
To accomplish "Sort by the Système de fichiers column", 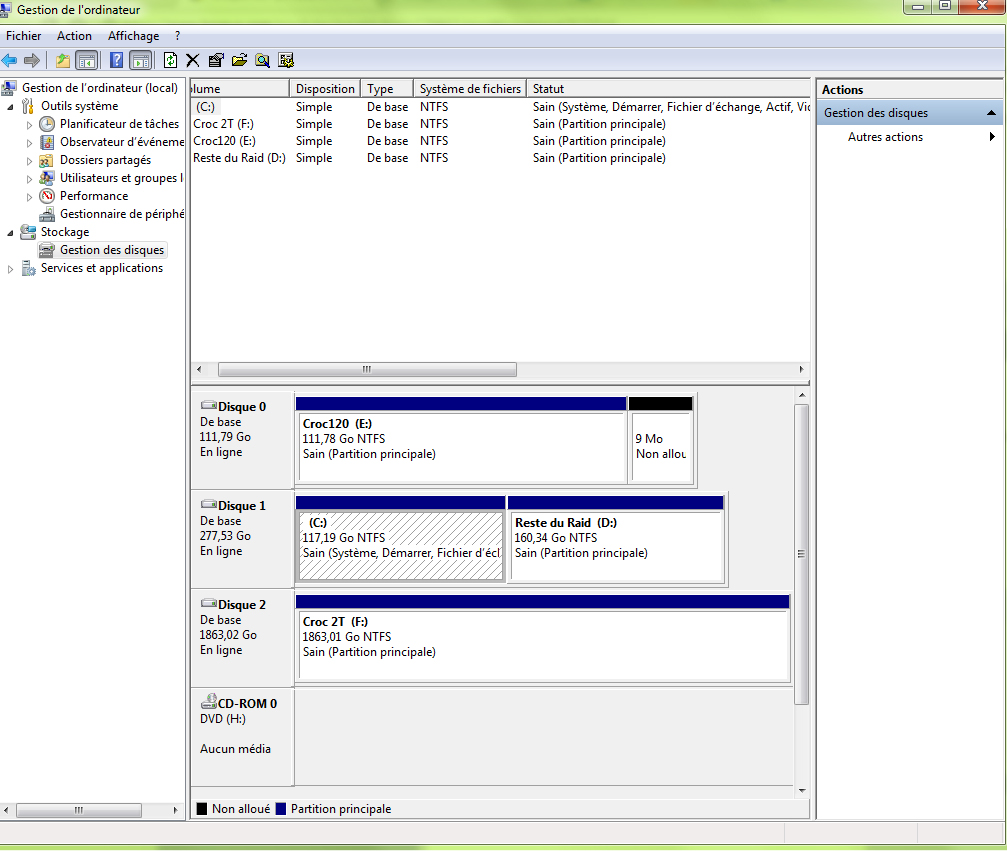I will click(469, 89).
